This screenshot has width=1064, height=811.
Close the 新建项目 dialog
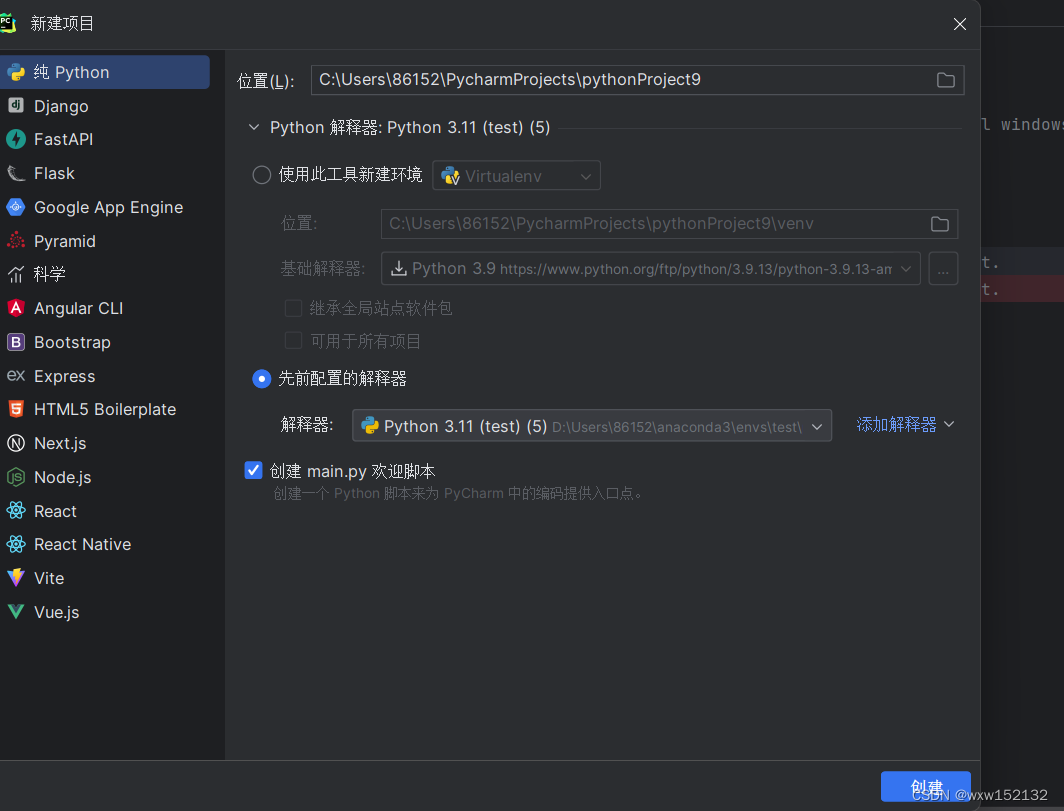point(960,24)
